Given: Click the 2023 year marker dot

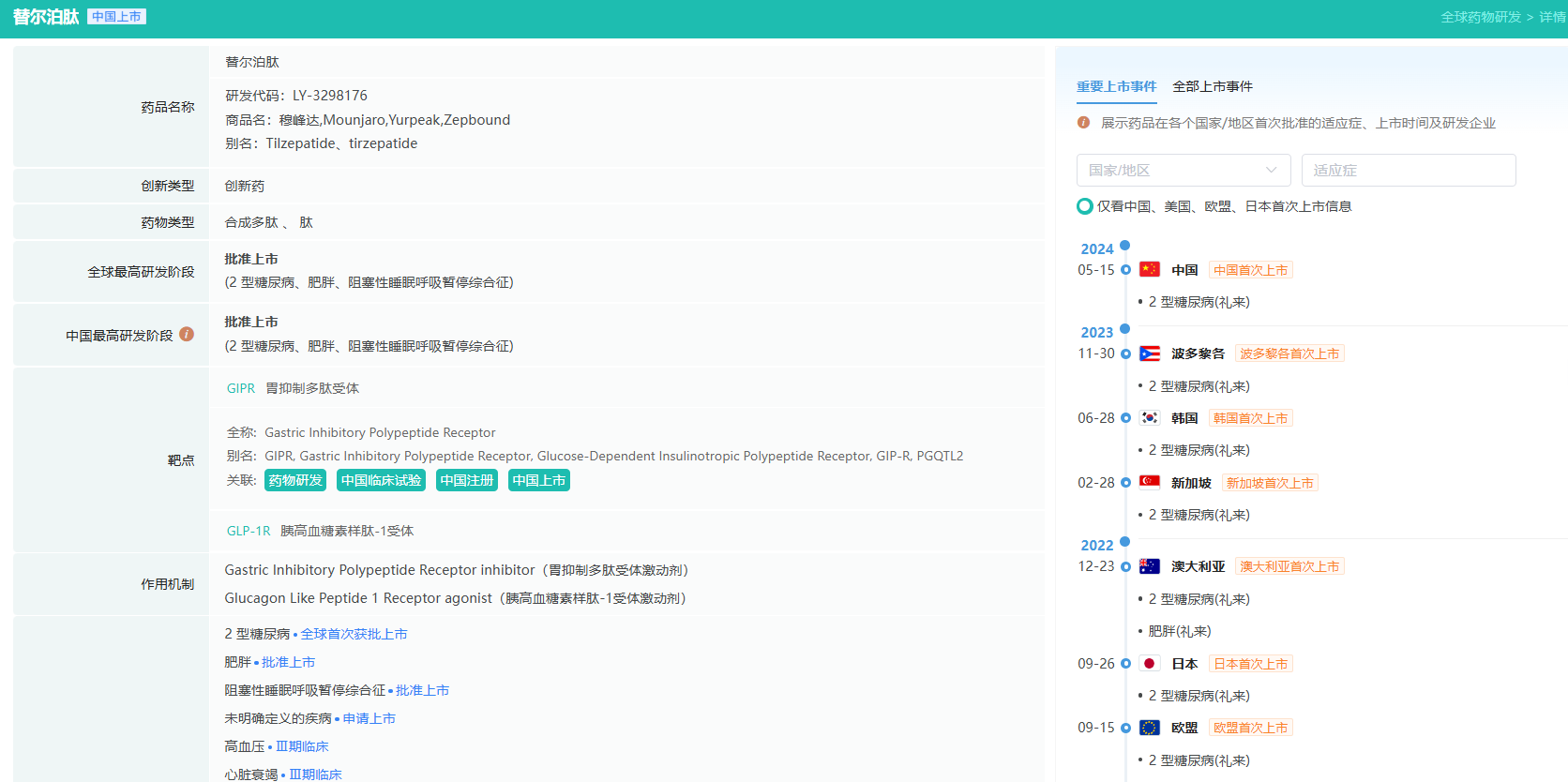Looking at the screenshot, I should click(x=1125, y=329).
